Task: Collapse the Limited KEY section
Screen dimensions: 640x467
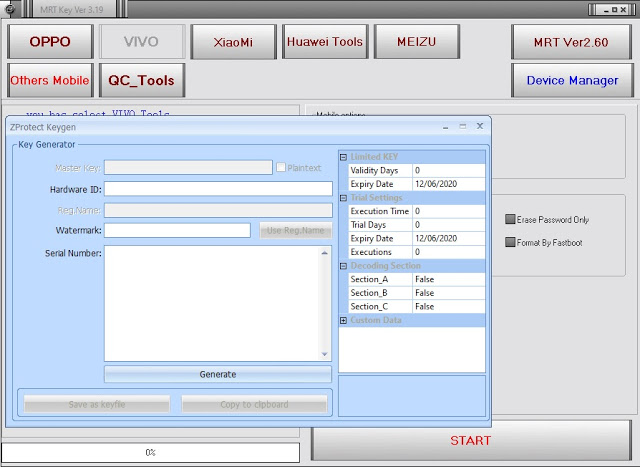Action: pyautogui.click(x=343, y=157)
